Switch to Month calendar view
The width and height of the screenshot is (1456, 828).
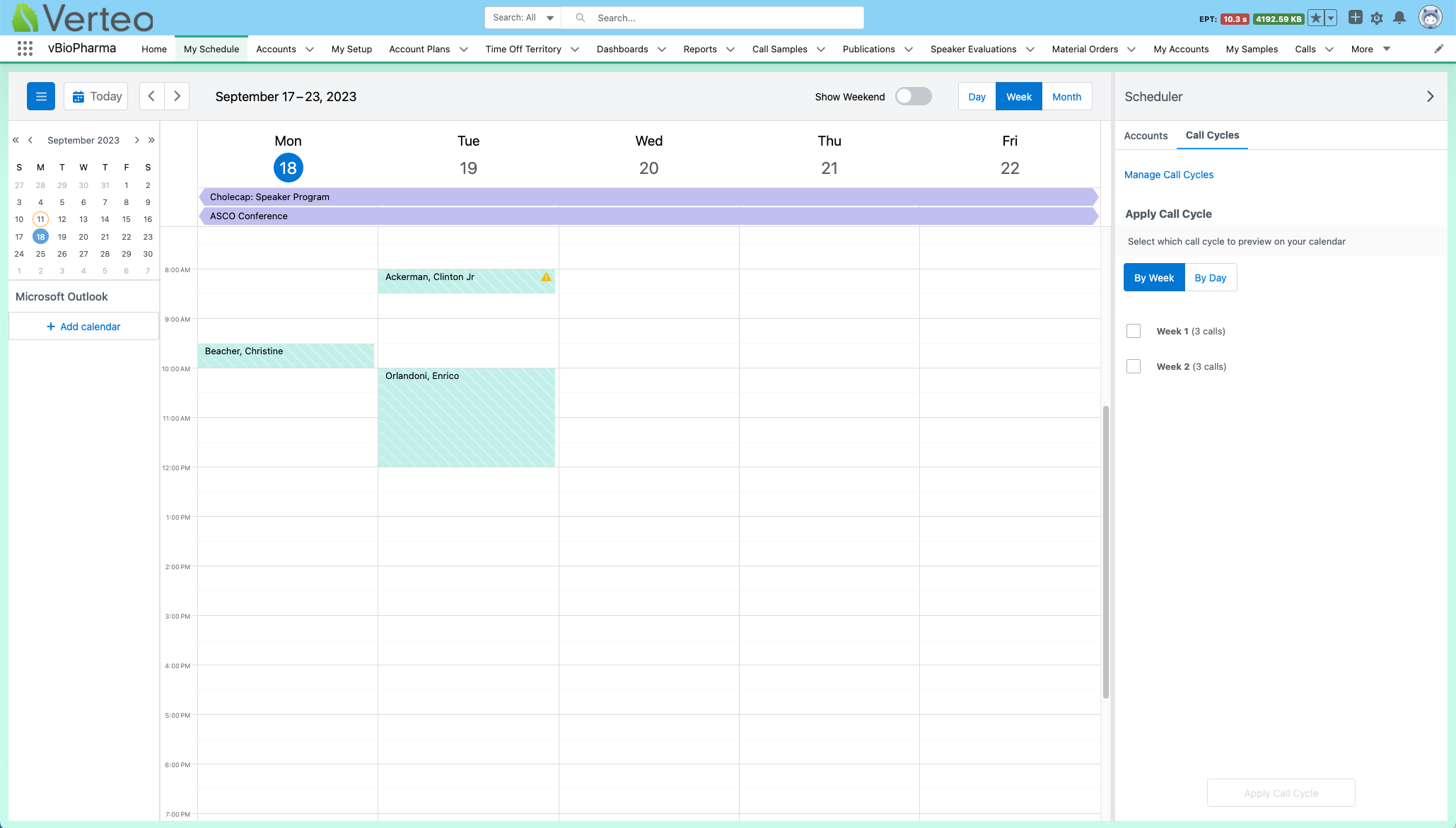coord(1066,97)
